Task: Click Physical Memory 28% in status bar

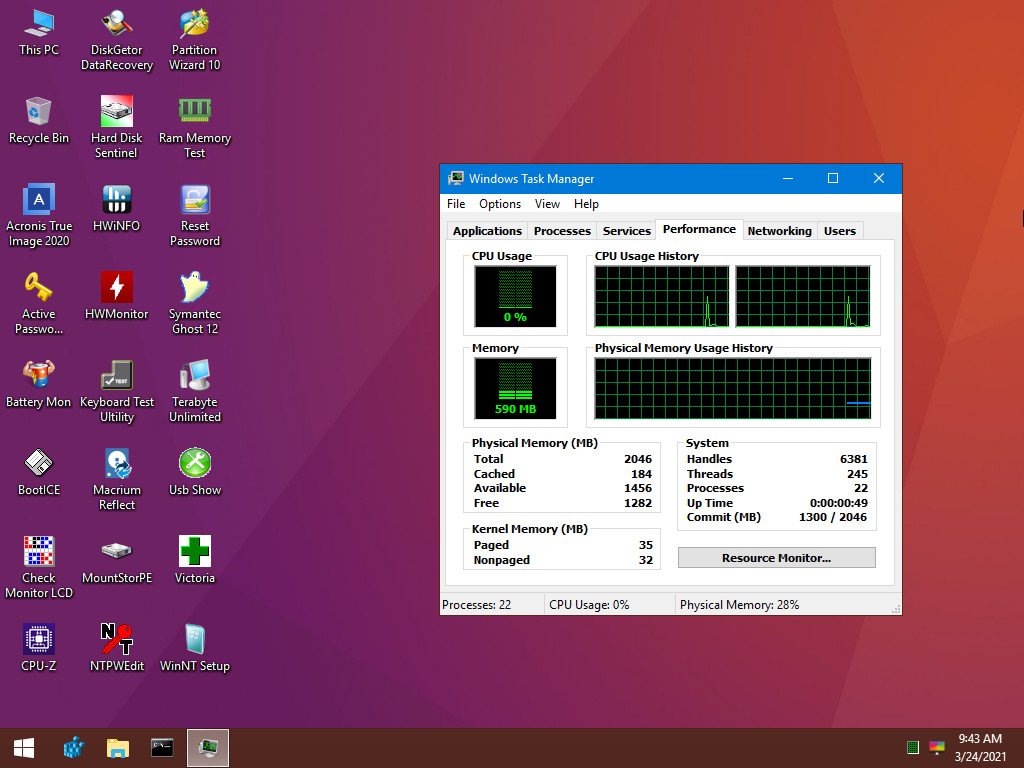Action: (739, 605)
